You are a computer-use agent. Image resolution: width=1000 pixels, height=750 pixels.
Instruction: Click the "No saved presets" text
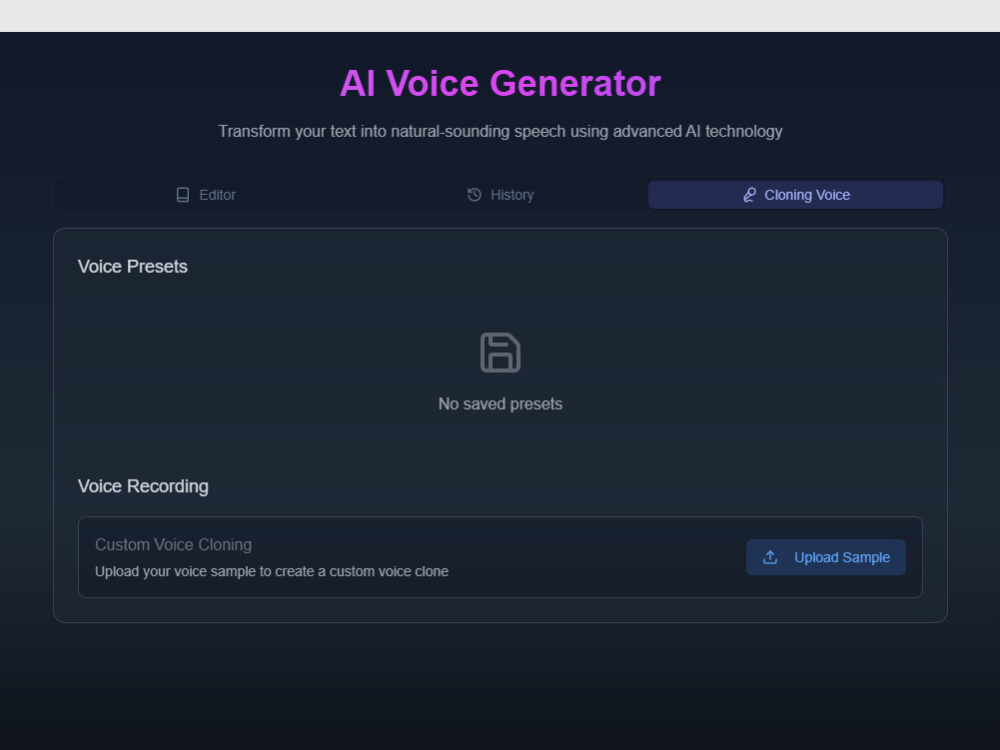(x=500, y=404)
